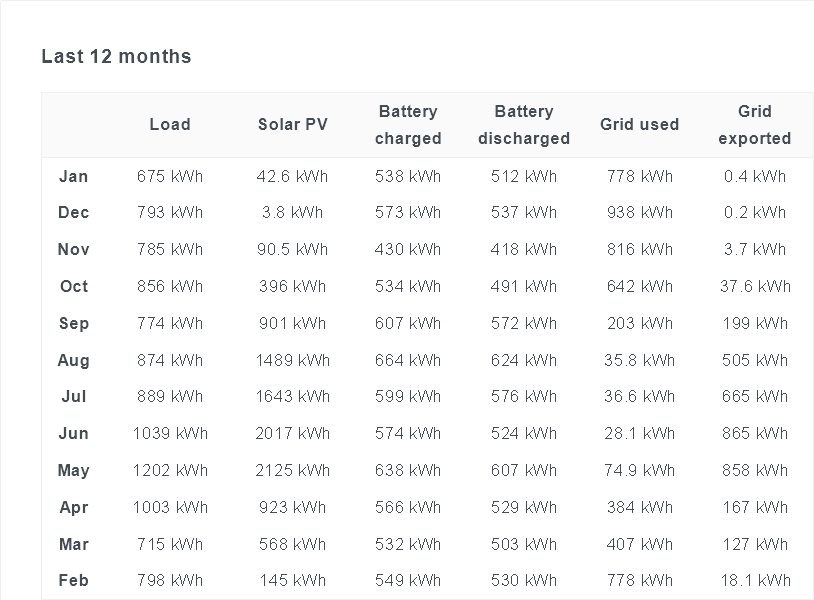The image size is (814, 600).
Task: Click the 938 kWh Grid used value
Action: 640,212
